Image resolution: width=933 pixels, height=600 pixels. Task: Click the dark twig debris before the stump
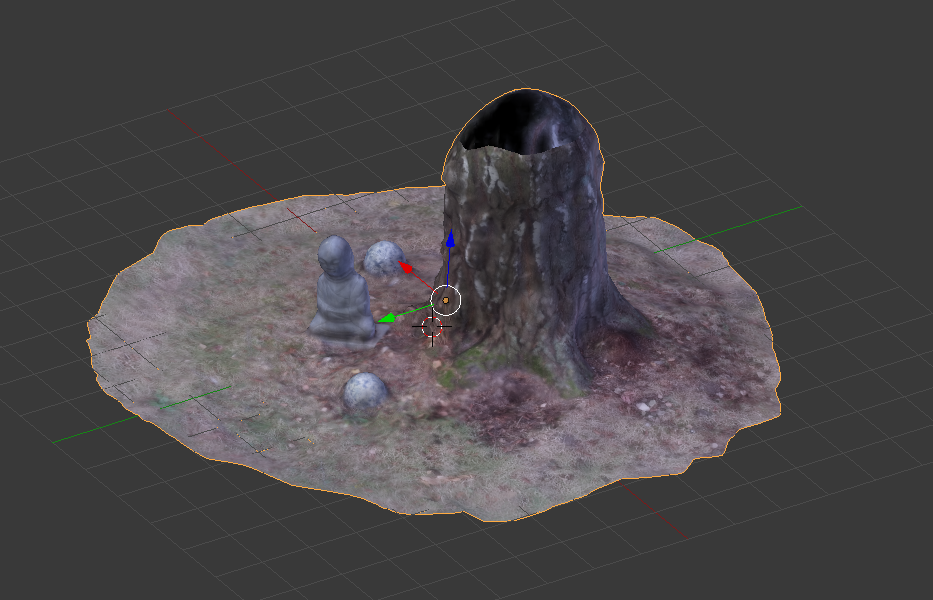[500, 410]
